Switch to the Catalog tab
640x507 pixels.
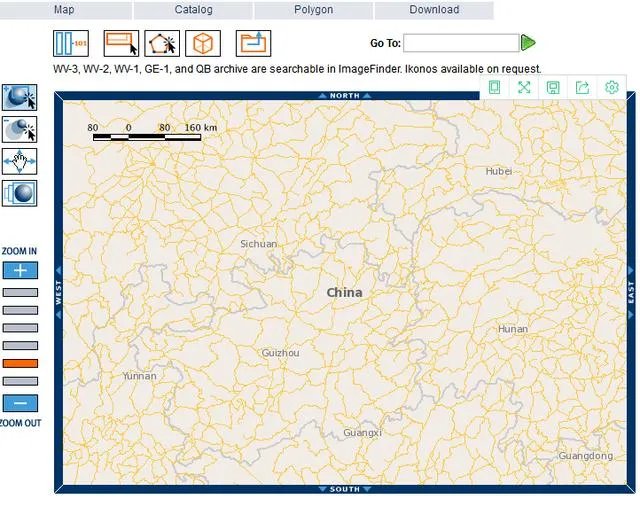pos(193,10)
